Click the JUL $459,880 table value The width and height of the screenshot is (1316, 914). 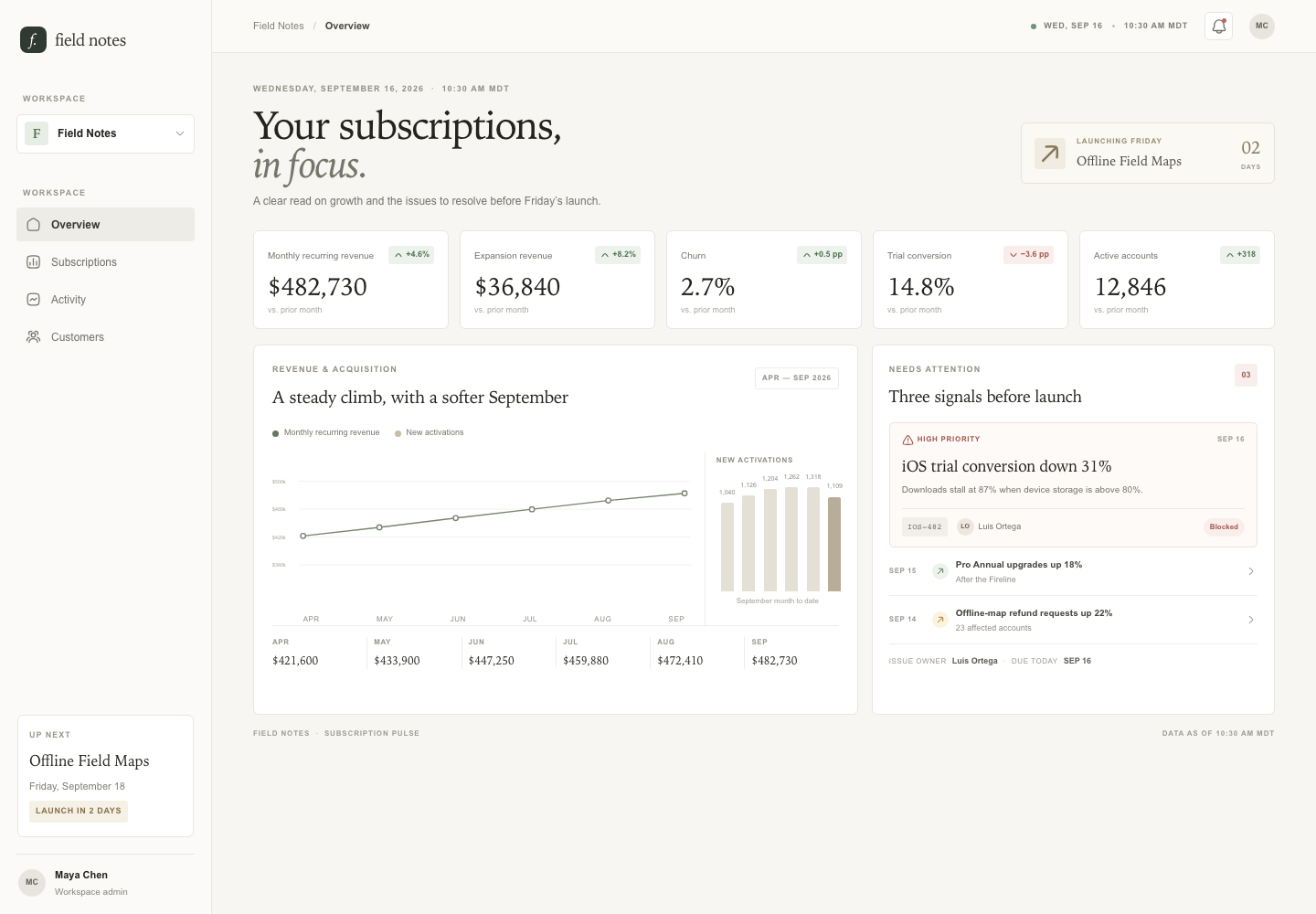pyautogui.click(x=586, y=661)
